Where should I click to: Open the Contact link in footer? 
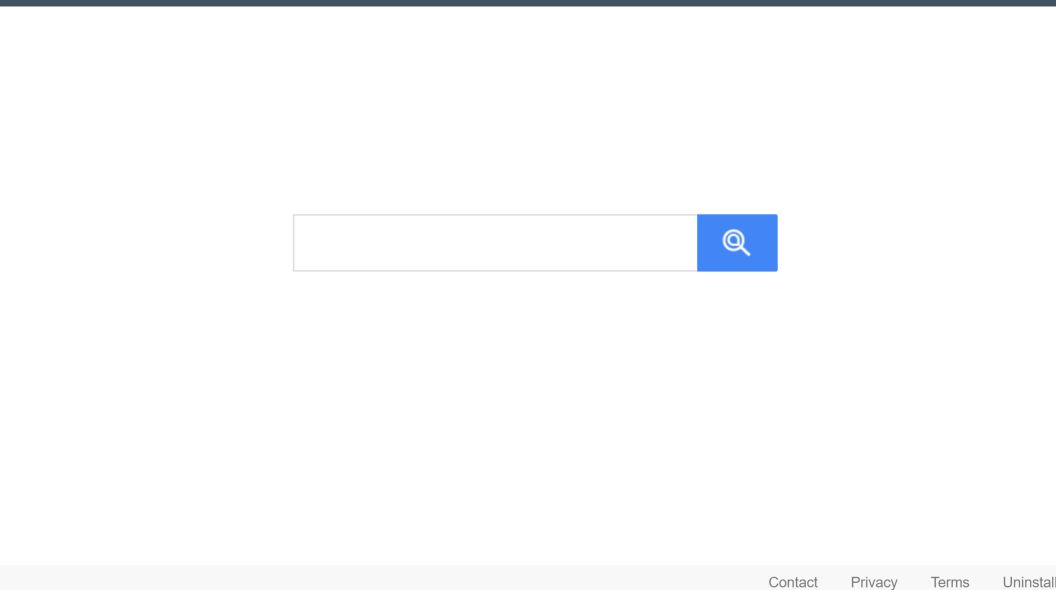[x=793, y=582]
